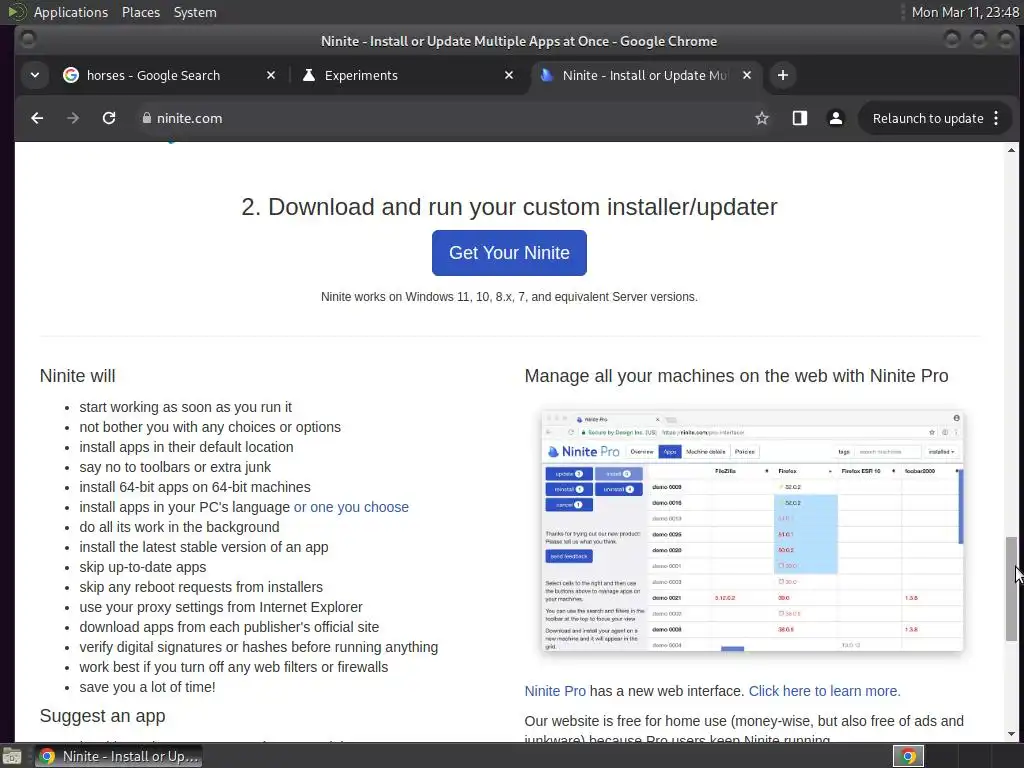Open the Chrome three-dot menu
The width and height of the screenshot is (1024, 768).
click(x=996, y=118)
